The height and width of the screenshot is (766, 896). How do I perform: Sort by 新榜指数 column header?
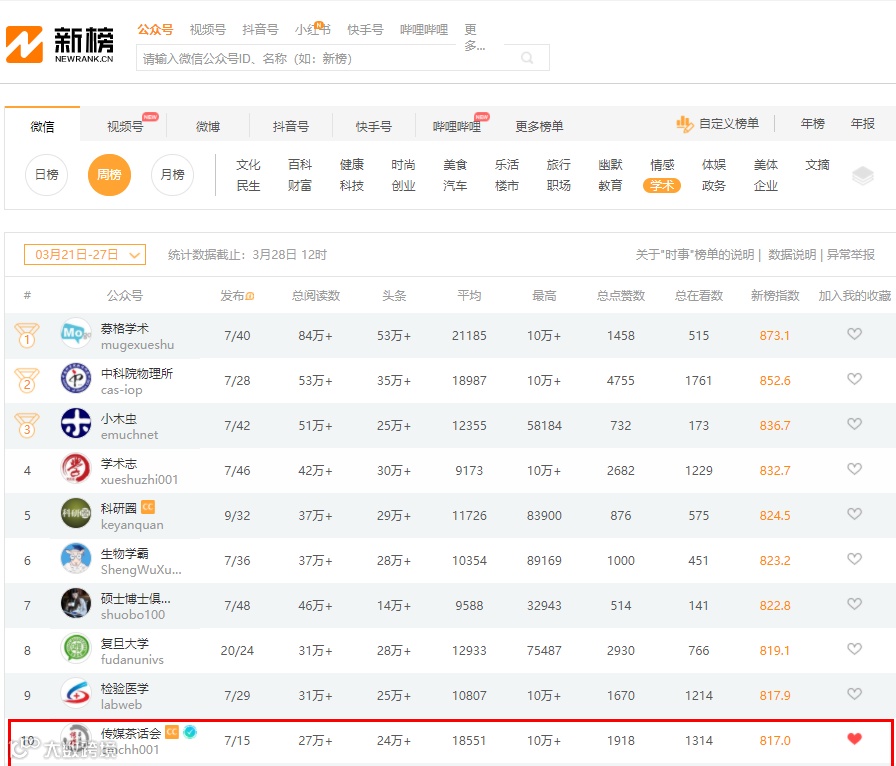point(775,296)
